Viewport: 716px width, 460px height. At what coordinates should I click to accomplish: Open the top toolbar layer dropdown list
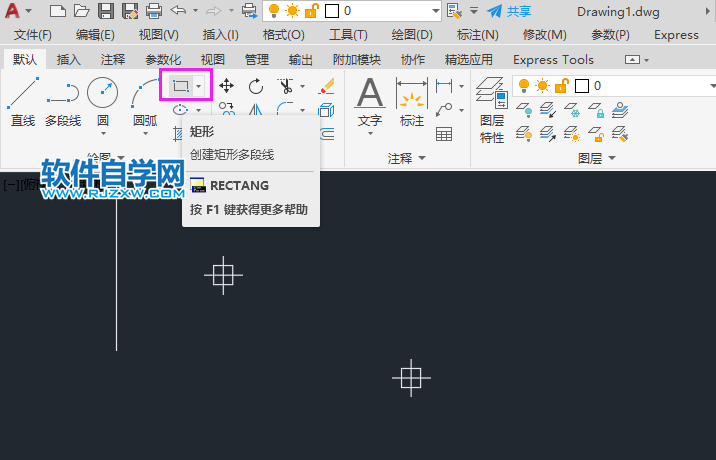436,11
